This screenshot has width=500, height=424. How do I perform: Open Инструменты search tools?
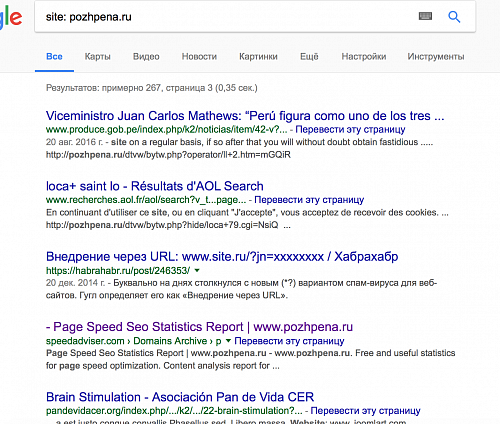coord(436,56)
